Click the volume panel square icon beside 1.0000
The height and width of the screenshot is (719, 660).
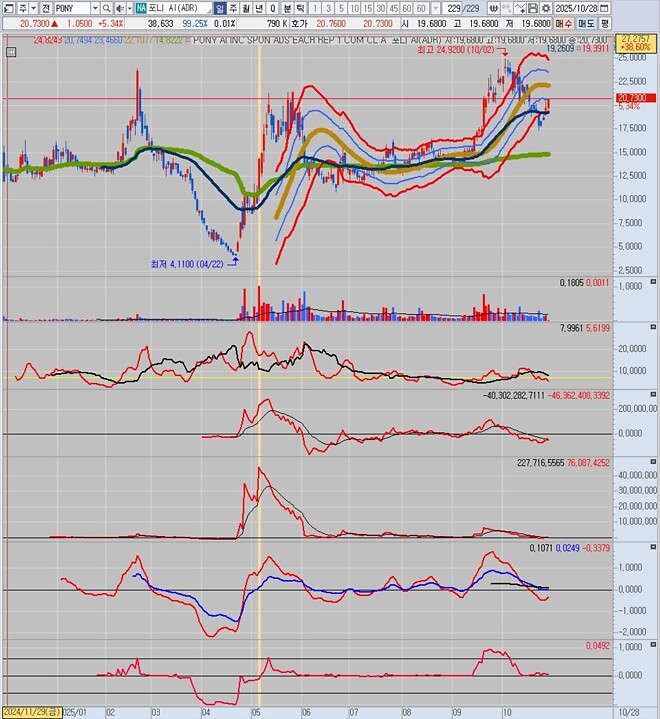click(x=653, y=281)
